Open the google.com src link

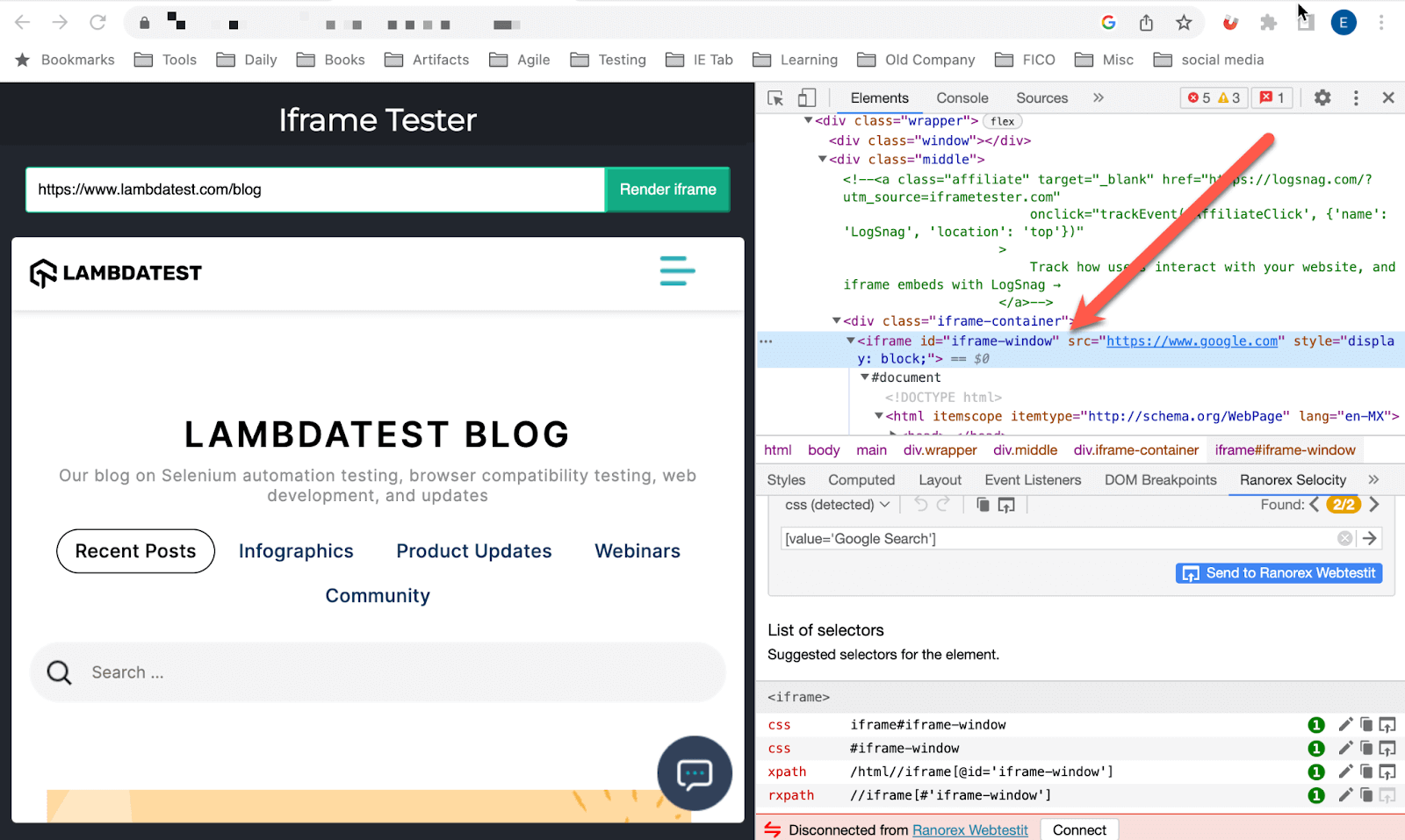[1192, 341]
